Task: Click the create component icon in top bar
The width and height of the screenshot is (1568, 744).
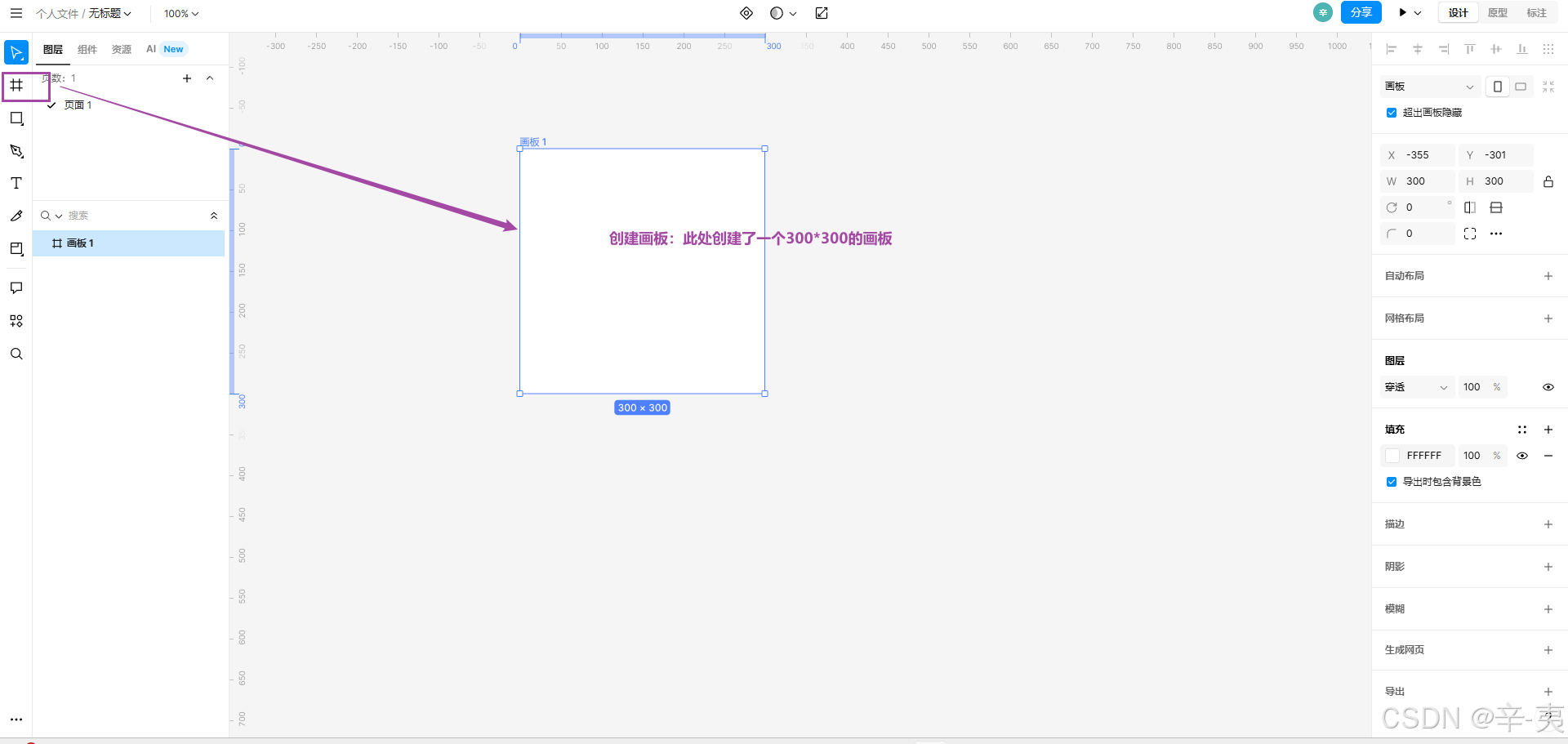Action: click(746, 13)
